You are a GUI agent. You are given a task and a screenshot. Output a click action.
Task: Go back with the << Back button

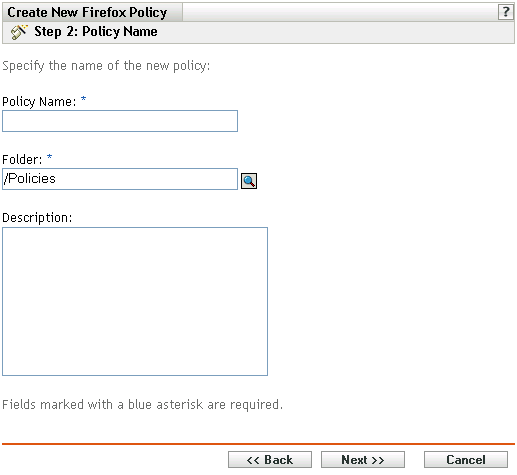270,460
